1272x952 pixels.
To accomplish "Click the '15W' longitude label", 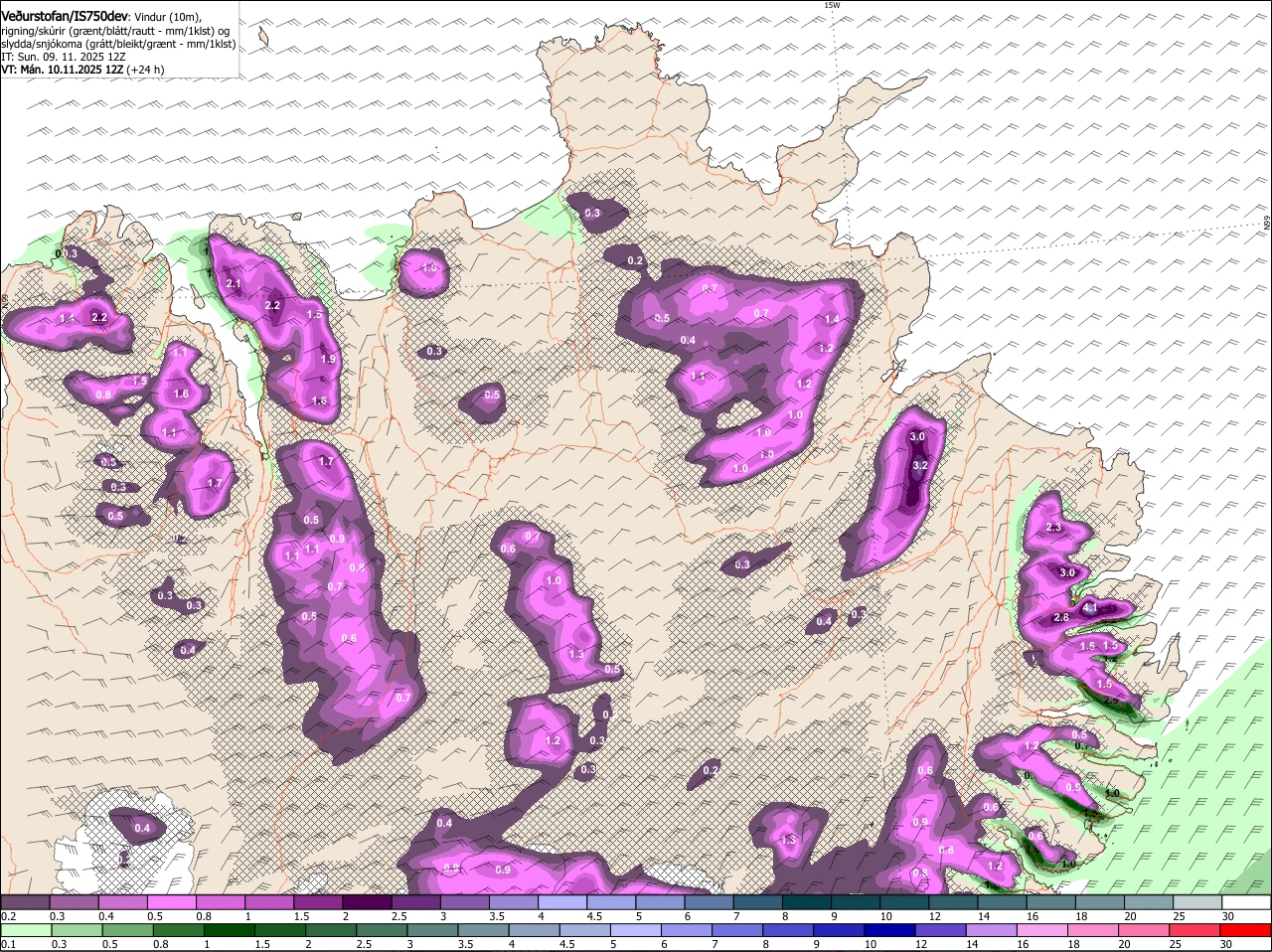I will [x=832, y=5].
